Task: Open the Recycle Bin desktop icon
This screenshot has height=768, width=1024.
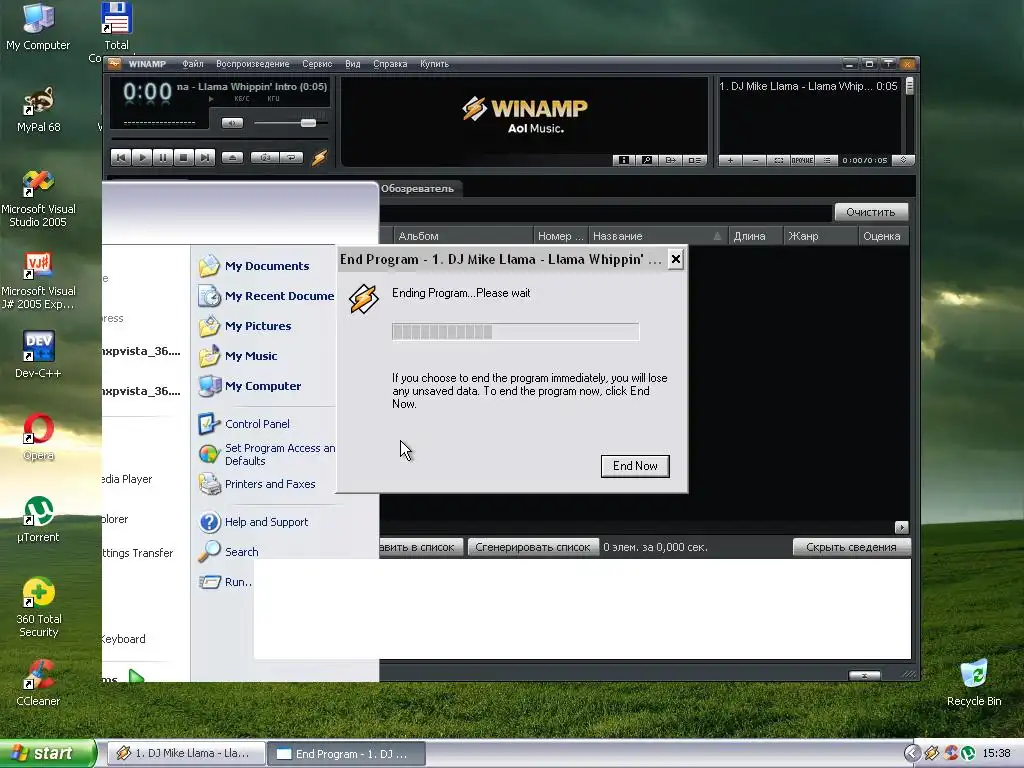Action: pyautogui.click(x=974, y=682)
